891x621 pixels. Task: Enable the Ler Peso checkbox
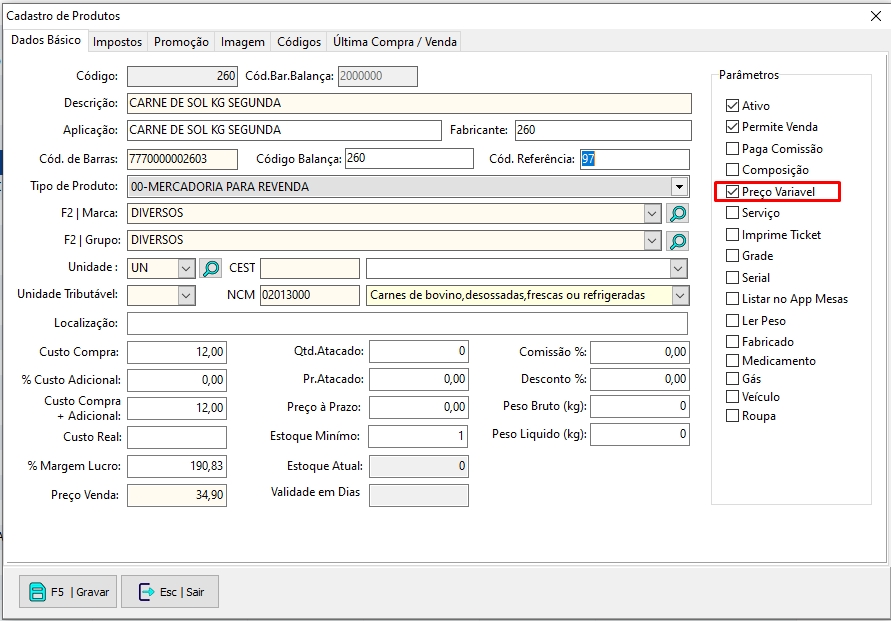click(x=733, y=321)
